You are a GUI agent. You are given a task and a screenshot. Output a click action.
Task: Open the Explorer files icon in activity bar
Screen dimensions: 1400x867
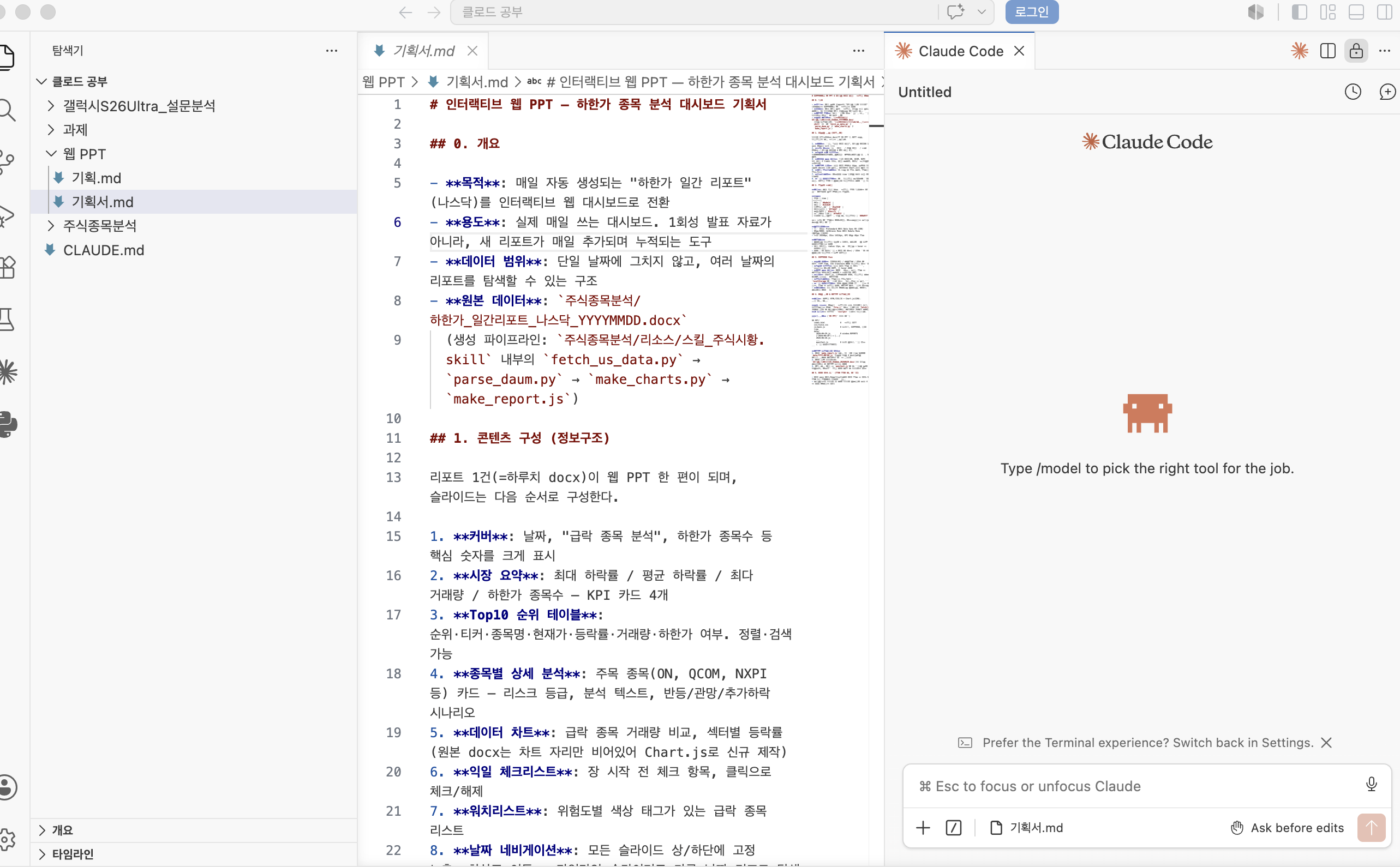(6, 57)
